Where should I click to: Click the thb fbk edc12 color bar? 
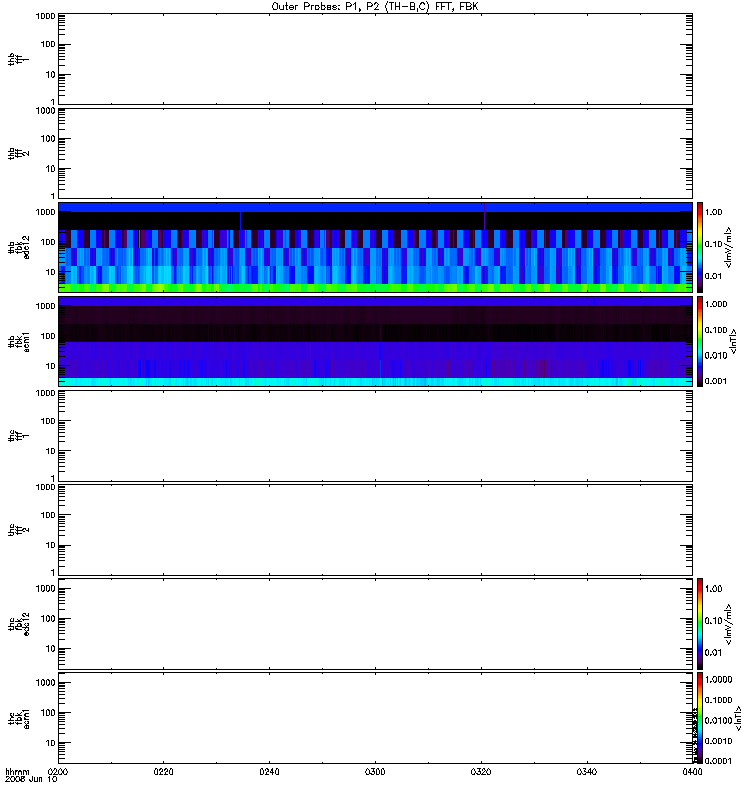[700, 247]
